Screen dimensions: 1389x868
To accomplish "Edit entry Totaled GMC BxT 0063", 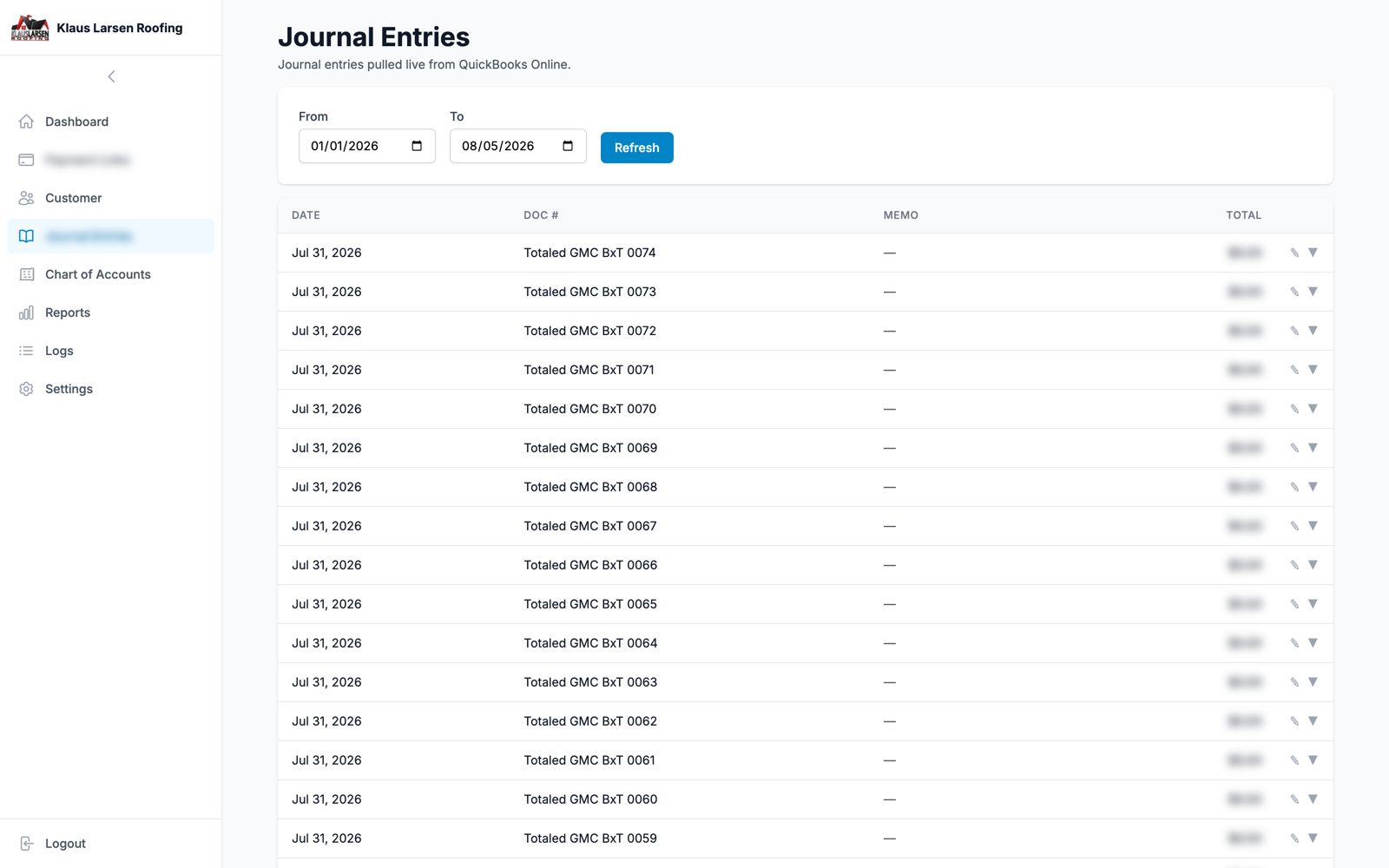I will click(1294, 682).
